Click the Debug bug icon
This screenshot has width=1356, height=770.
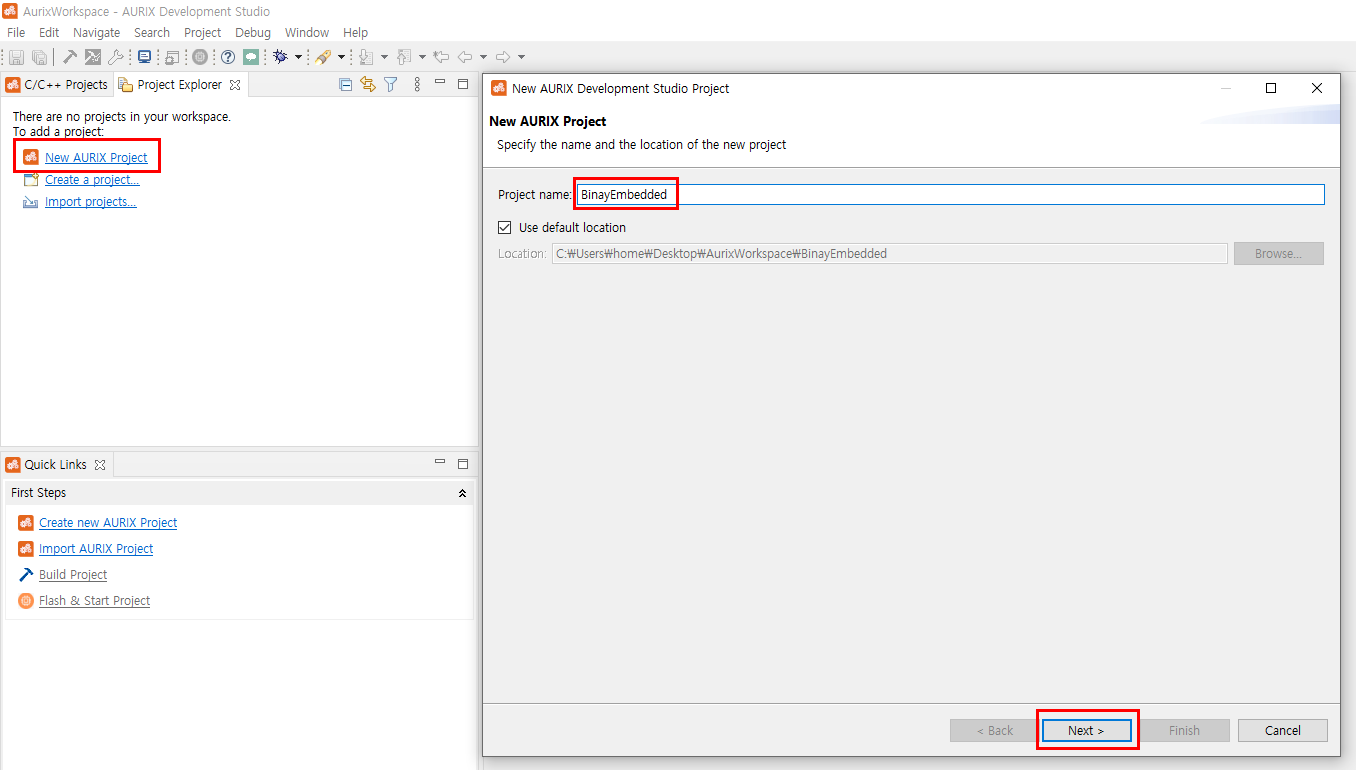pyautogui.click(x=280, y=57)
